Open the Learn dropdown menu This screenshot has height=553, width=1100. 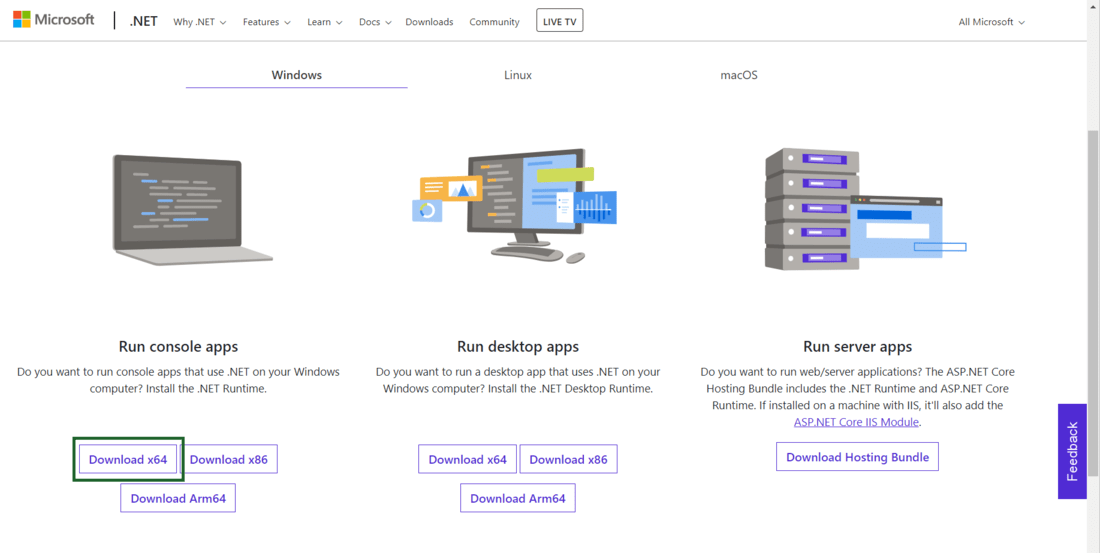tap(325, 22)
